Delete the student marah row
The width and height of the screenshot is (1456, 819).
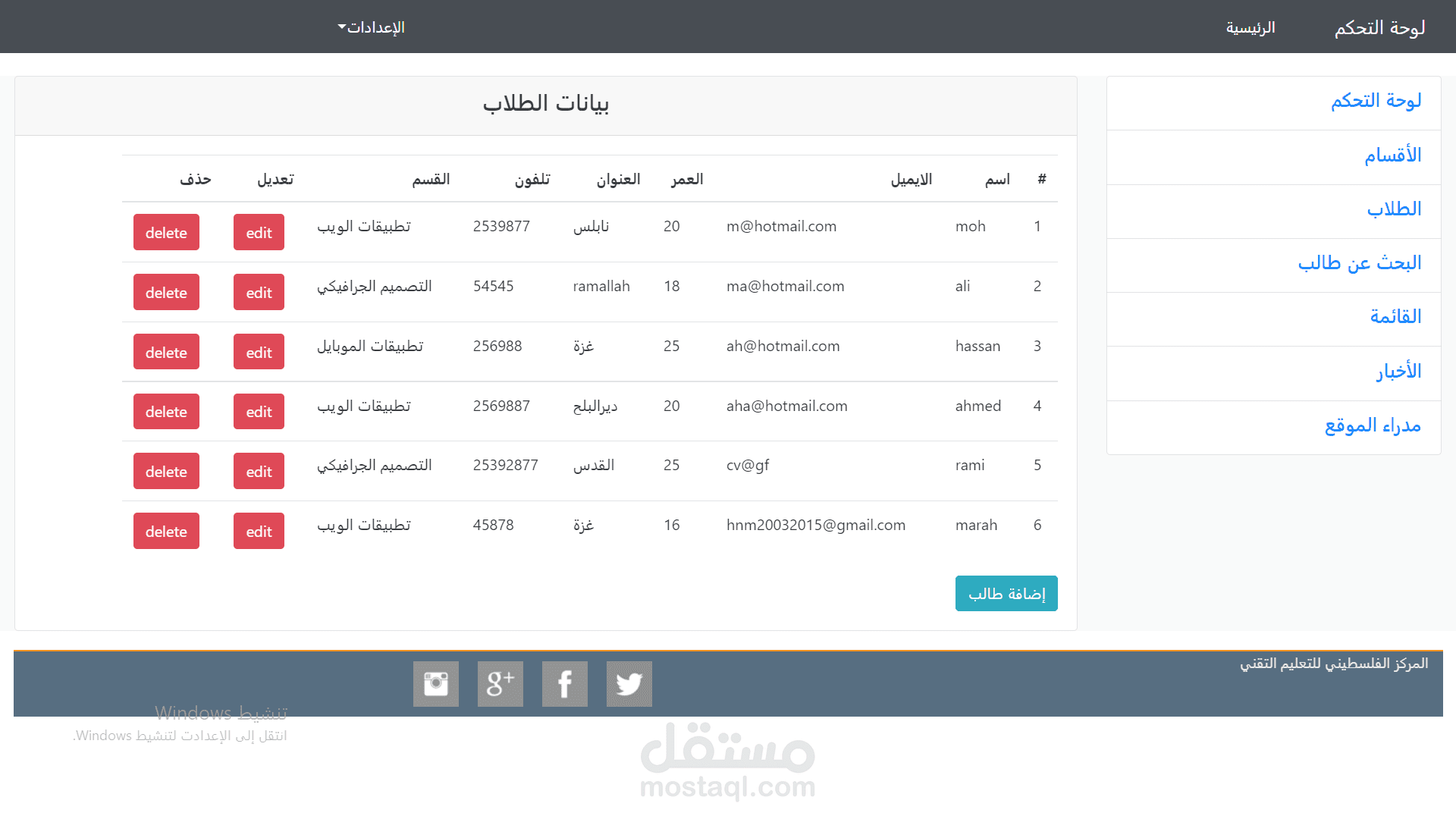[x=166, y=532]
